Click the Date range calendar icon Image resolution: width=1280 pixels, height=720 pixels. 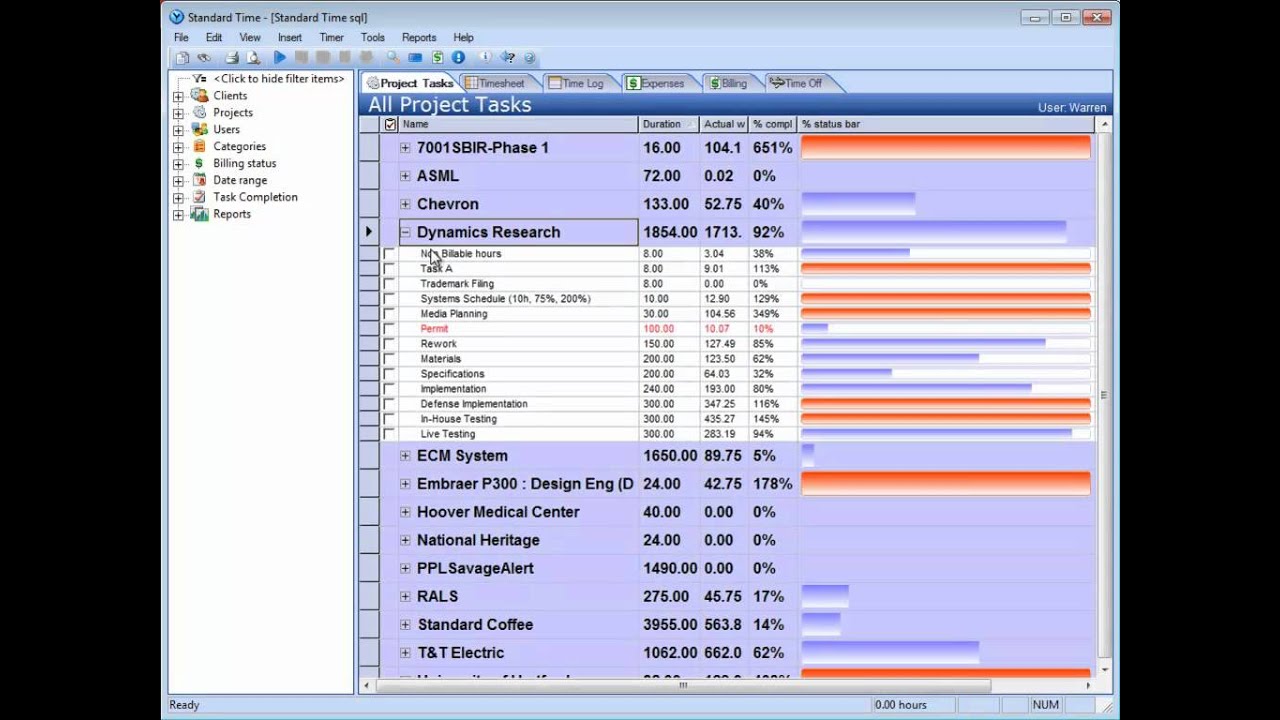200,180
